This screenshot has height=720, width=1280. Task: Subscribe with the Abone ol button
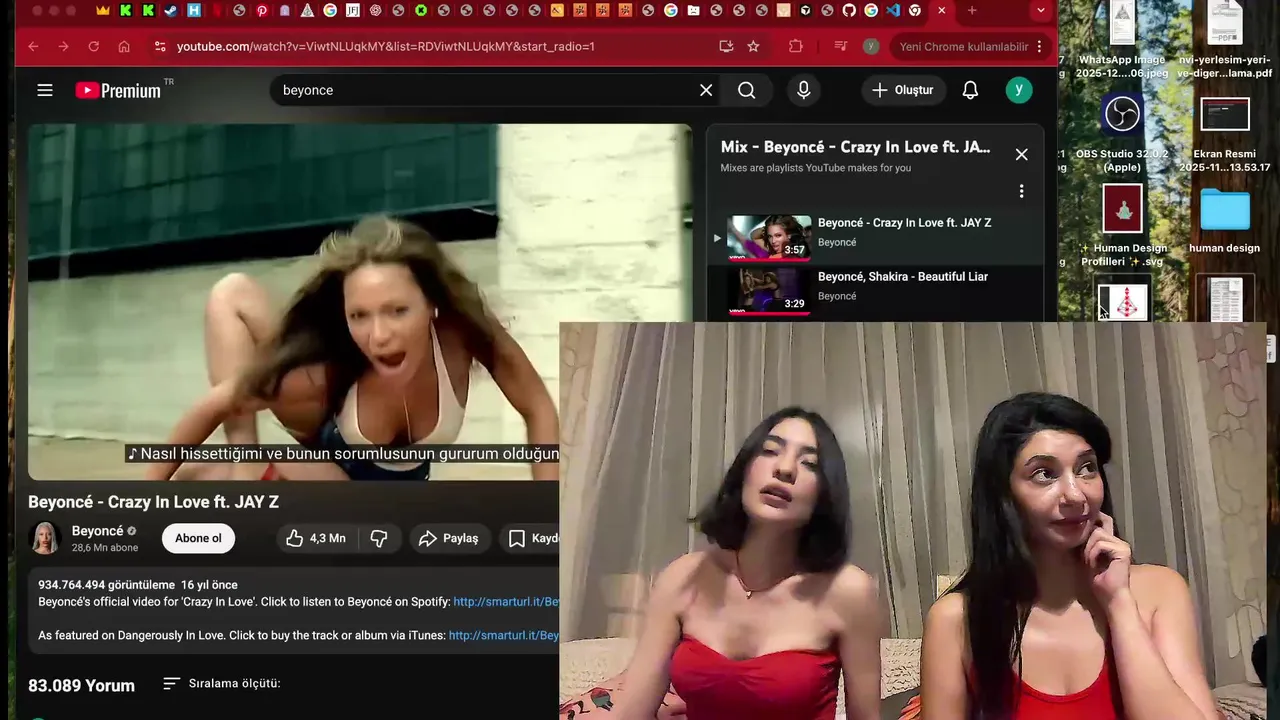[x=198, y=538]
